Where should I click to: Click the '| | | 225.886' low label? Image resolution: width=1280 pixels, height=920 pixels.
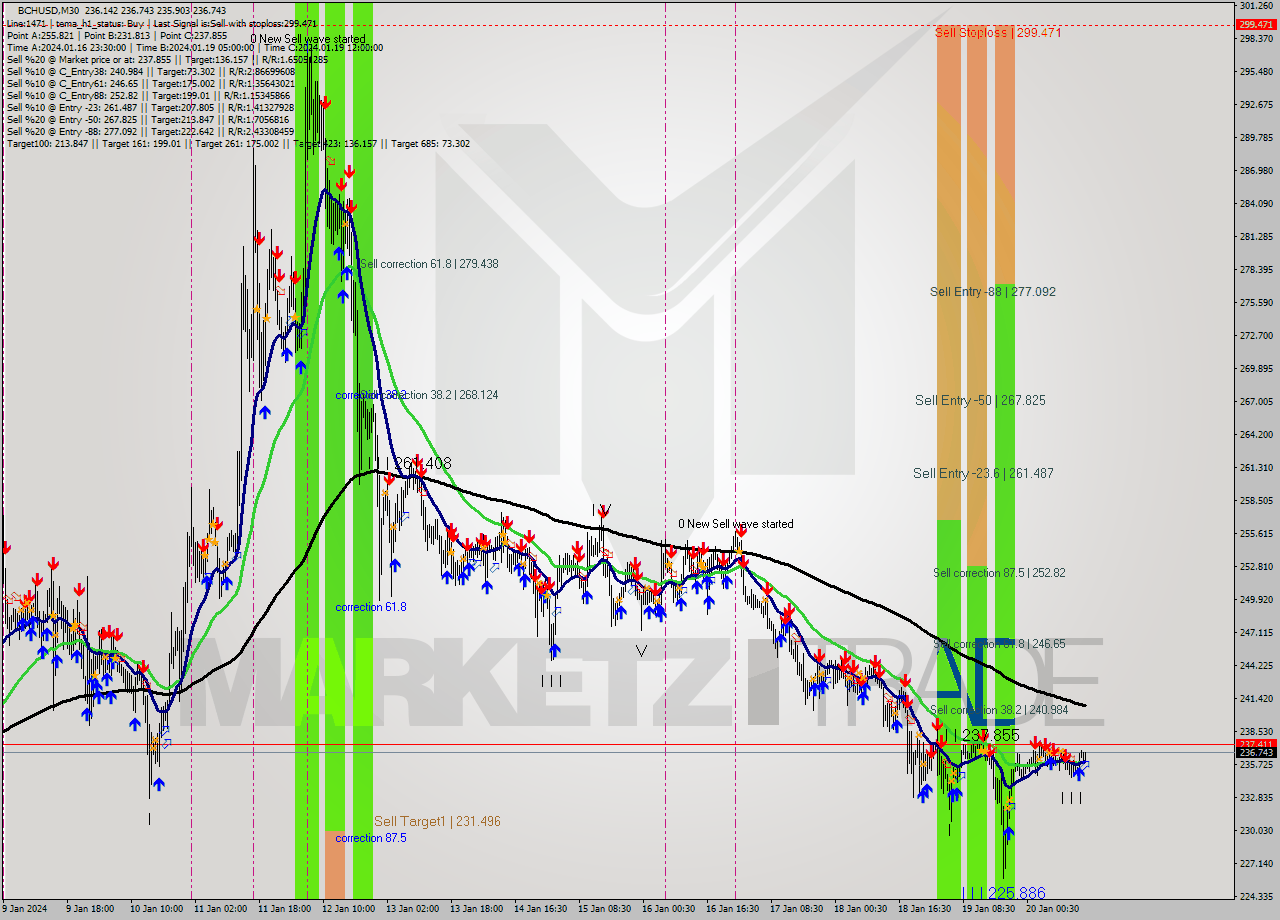point(1004,893)
